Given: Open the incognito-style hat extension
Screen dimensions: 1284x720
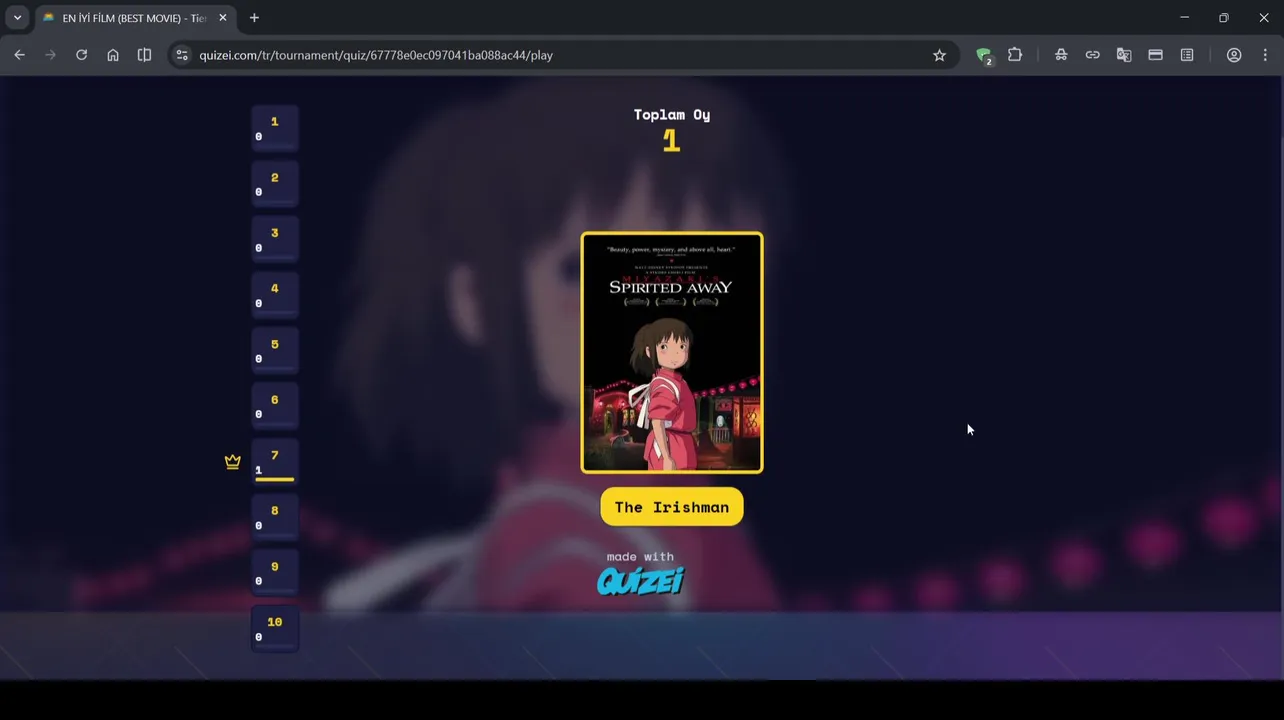Looking at the screenshot, I should (1061, 55).
